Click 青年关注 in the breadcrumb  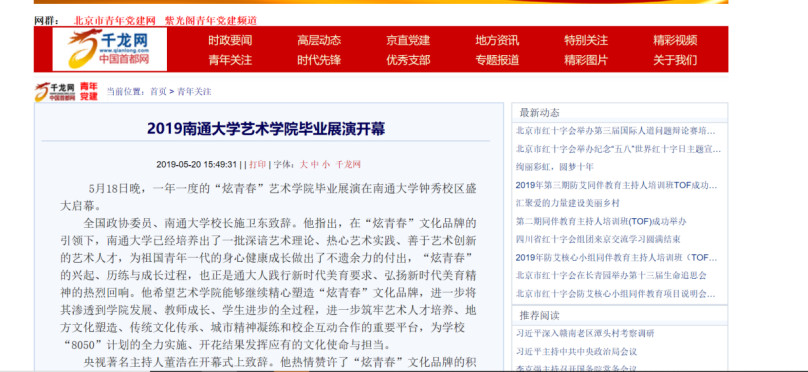(194, 92)
